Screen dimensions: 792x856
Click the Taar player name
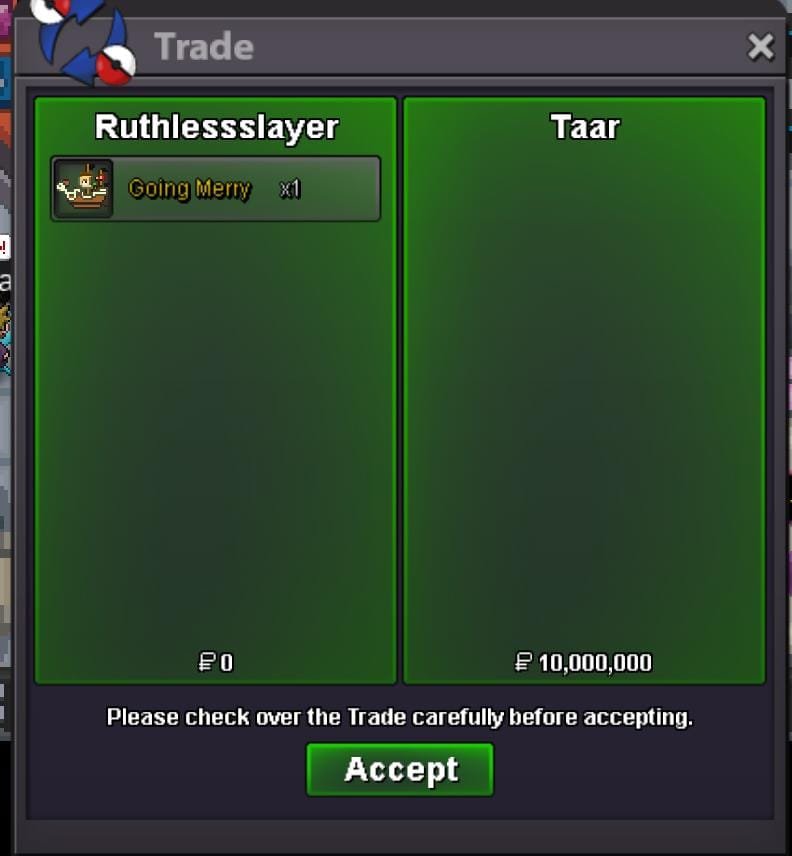tap(585, 127)
